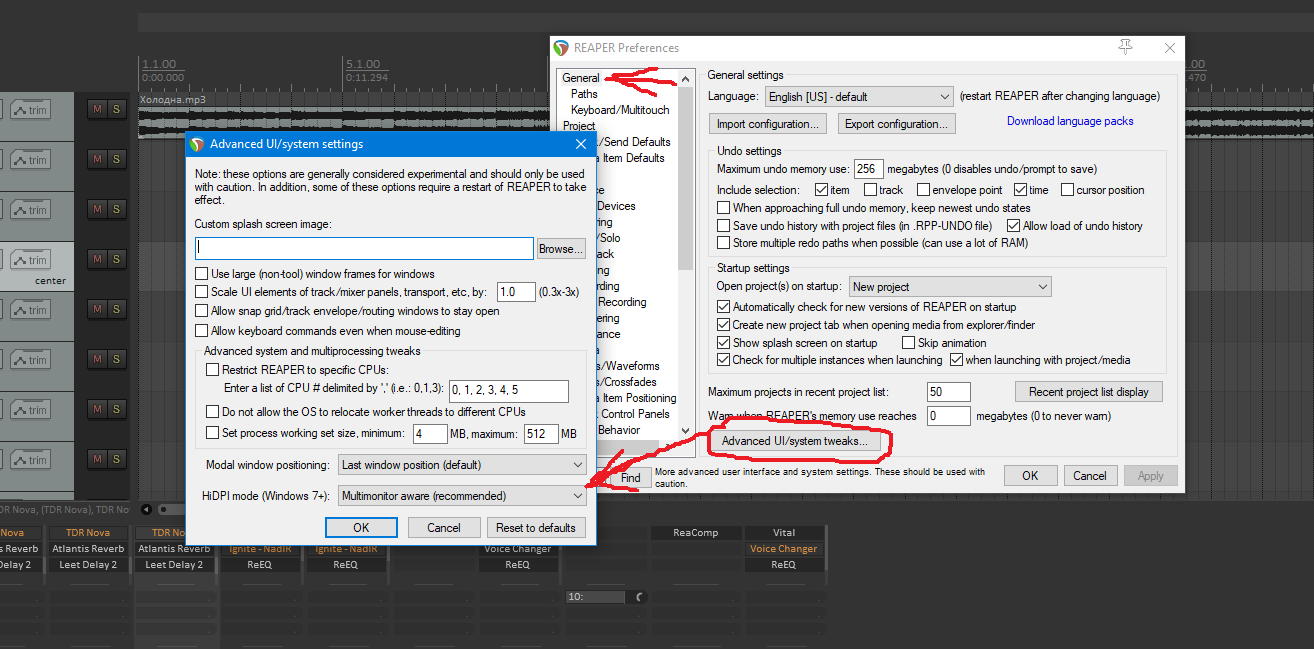
Task: Click the UI scale value field 1.0
Action: coord(516,292)
